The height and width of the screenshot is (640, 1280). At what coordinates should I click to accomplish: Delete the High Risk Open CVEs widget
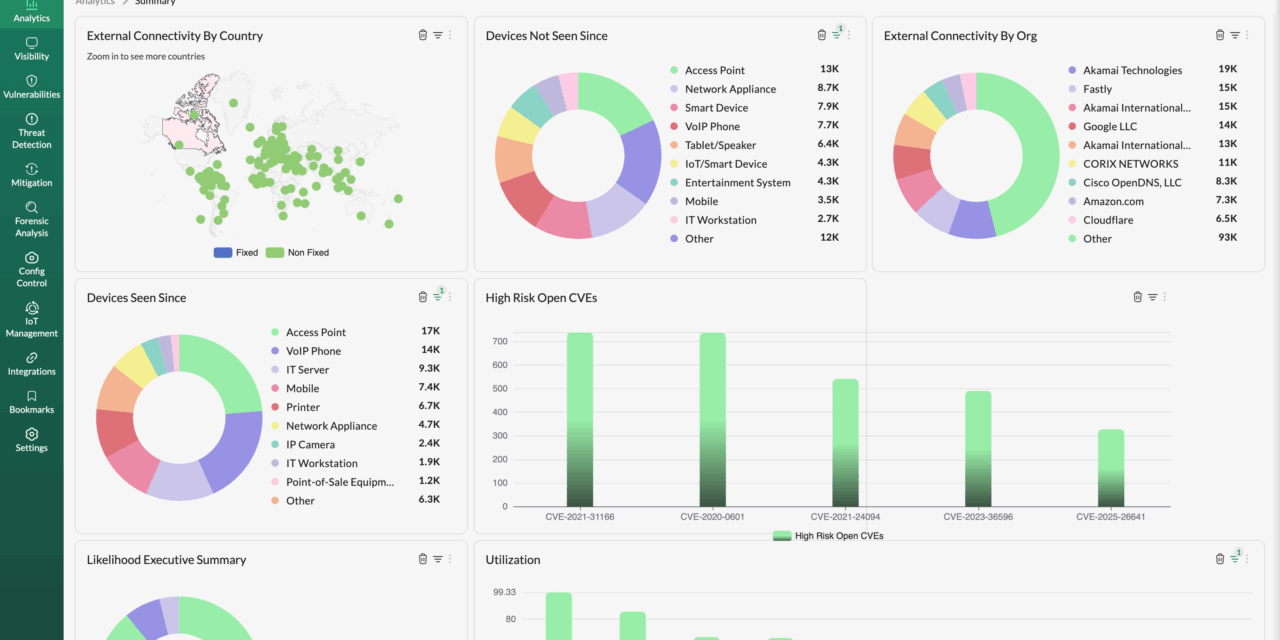point(1137,296)
